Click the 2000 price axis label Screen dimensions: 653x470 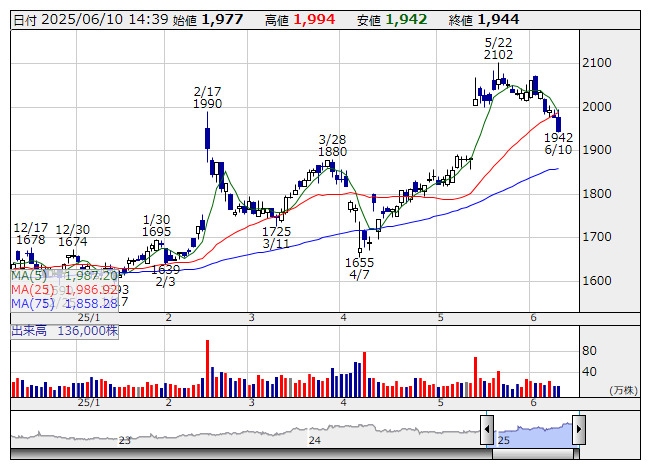pyautogui.click(x=597, y=107)
